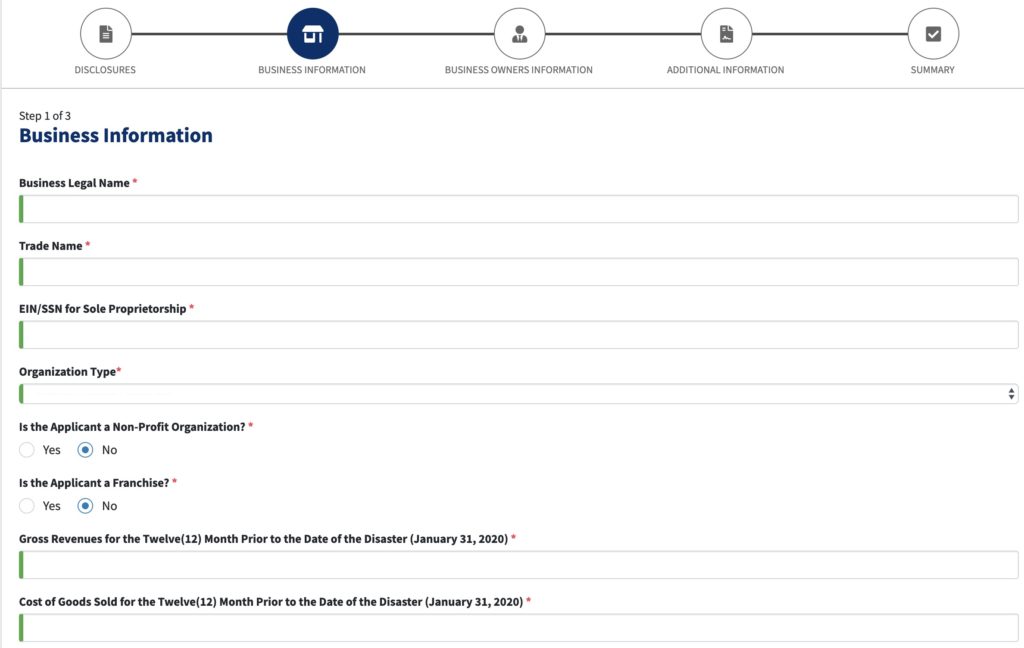This screenshot has width=1024, height=648.
Task: Click the Summary checkmark step icon
Action: pyautogui.click(x=933, y=34)
